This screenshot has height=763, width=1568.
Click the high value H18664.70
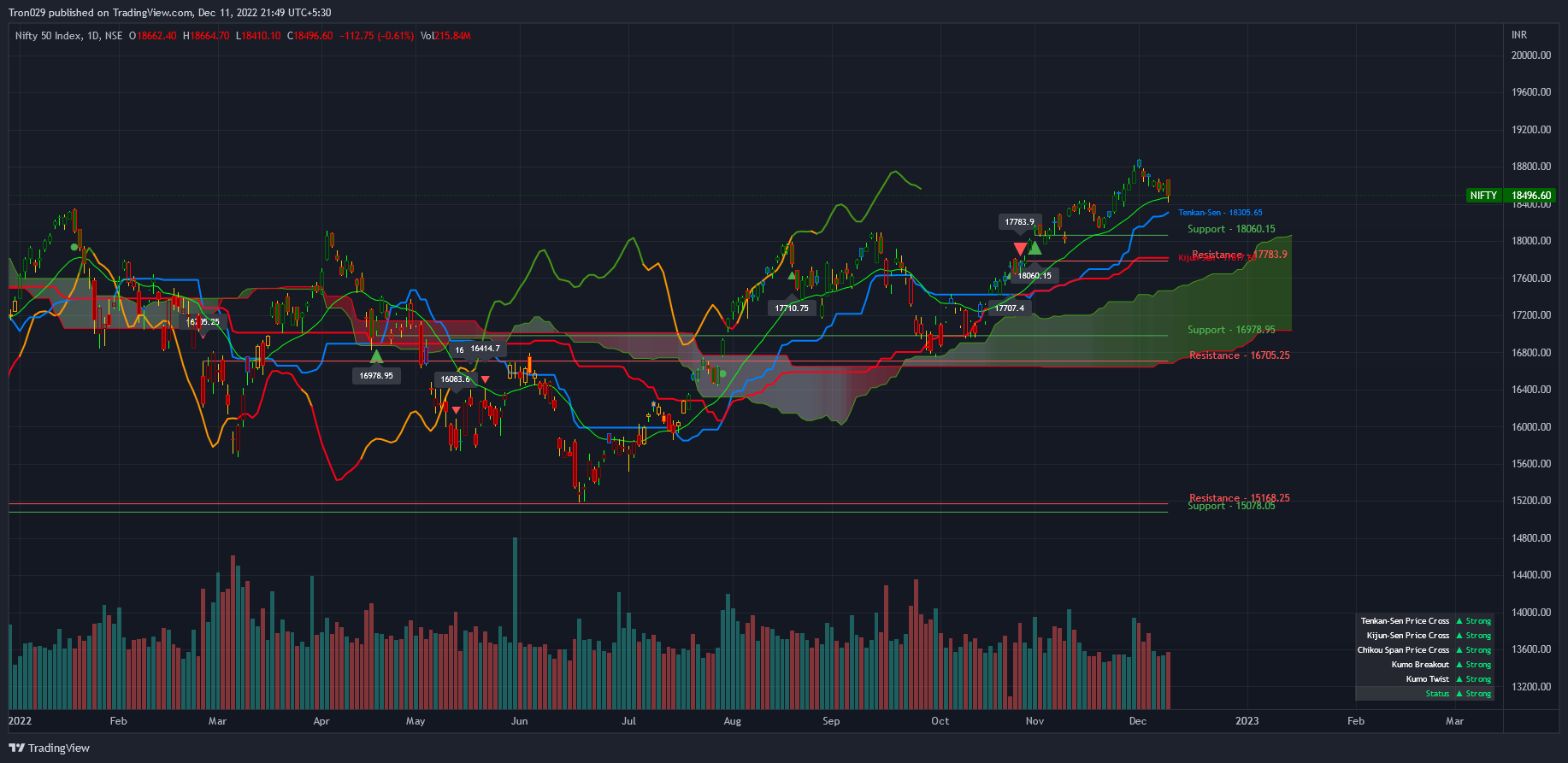coord(206,36)
